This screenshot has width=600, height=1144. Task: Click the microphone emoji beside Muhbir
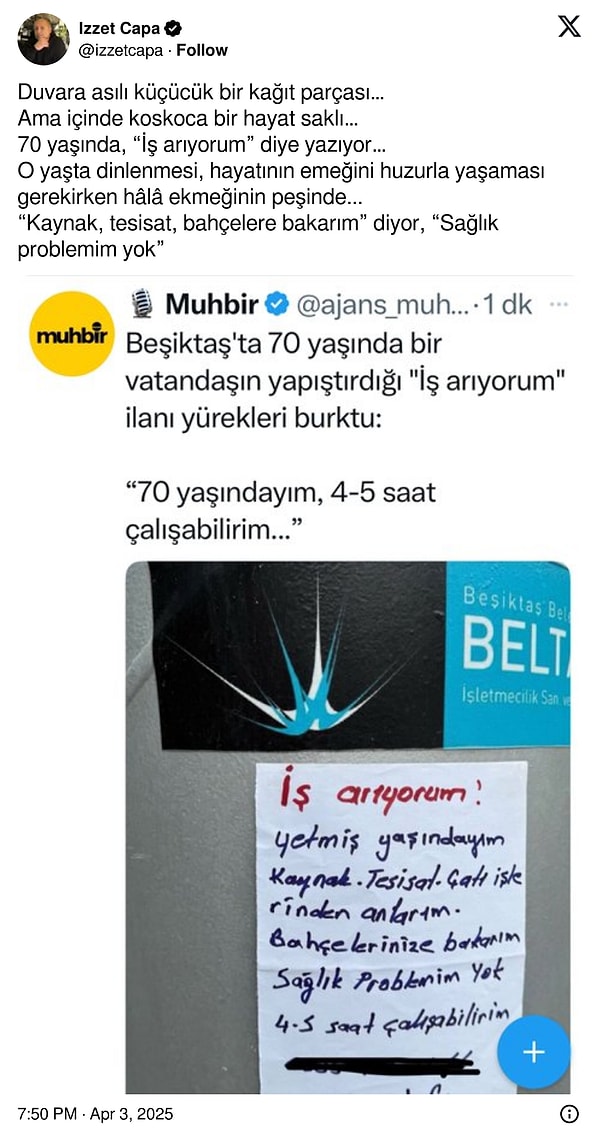[142, 305]
